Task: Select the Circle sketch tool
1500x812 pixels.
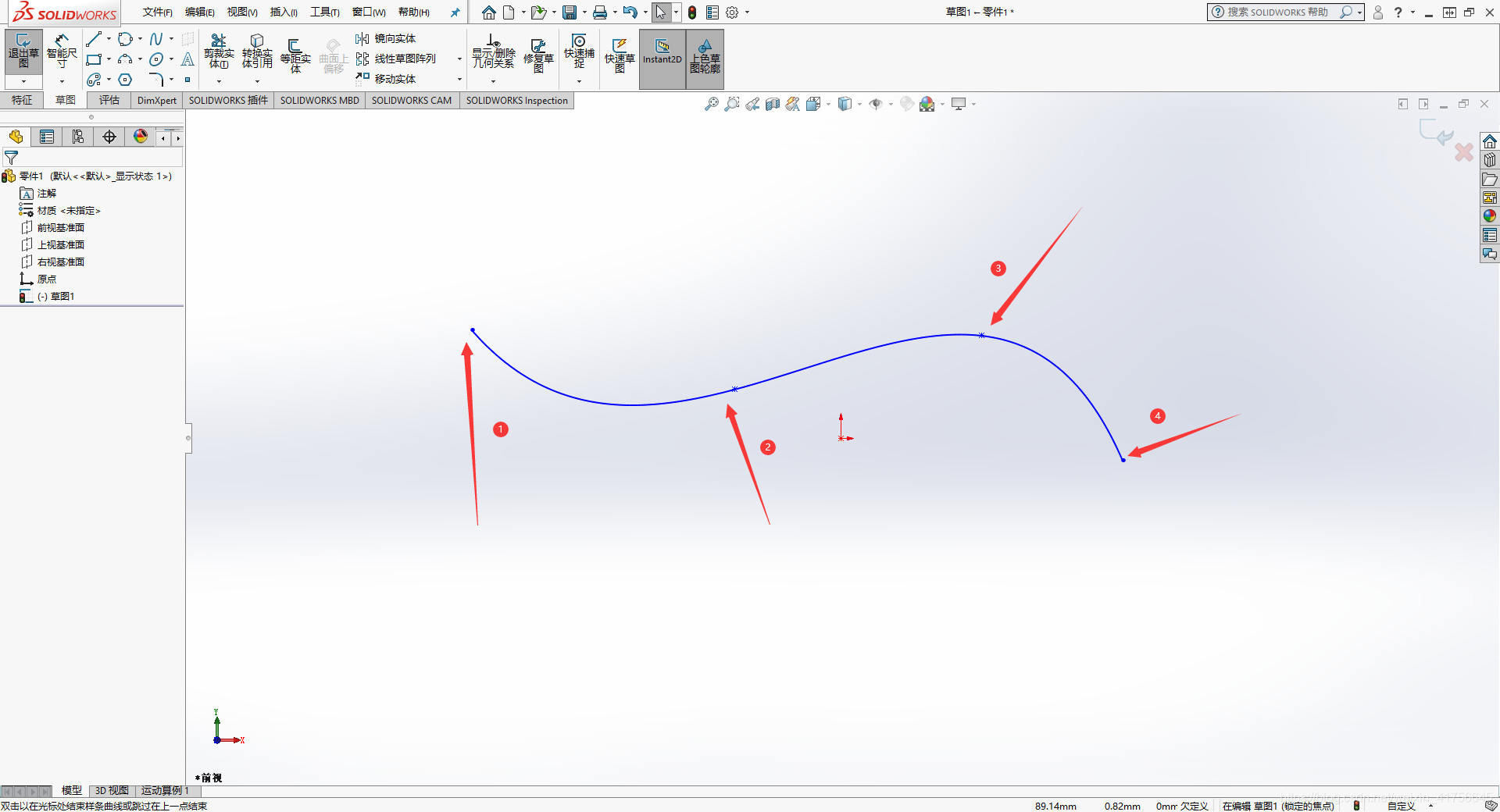Action: (x=125, y=39)
